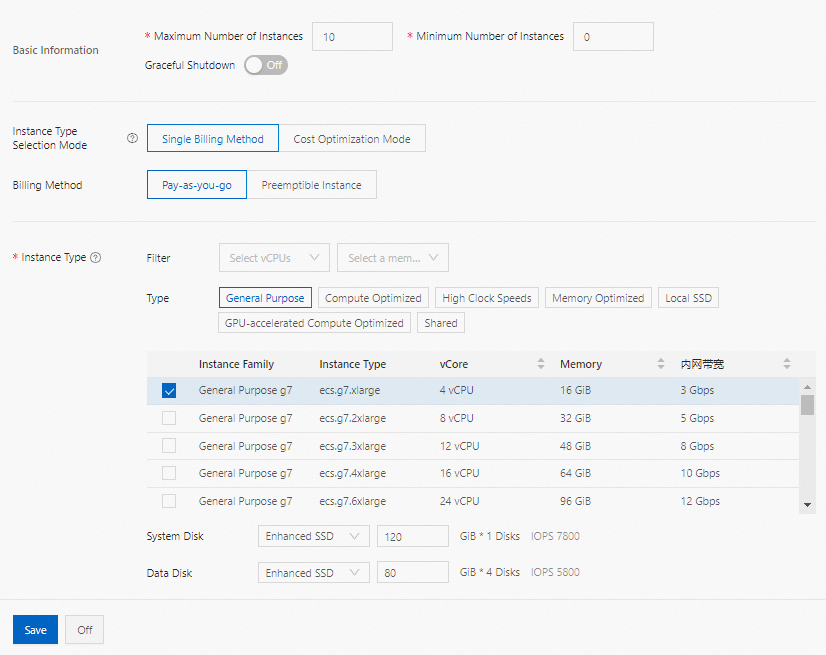Select the Preemptible Instance billing method
This screenshot has width=826, height=655.
(x=312, y=184)
